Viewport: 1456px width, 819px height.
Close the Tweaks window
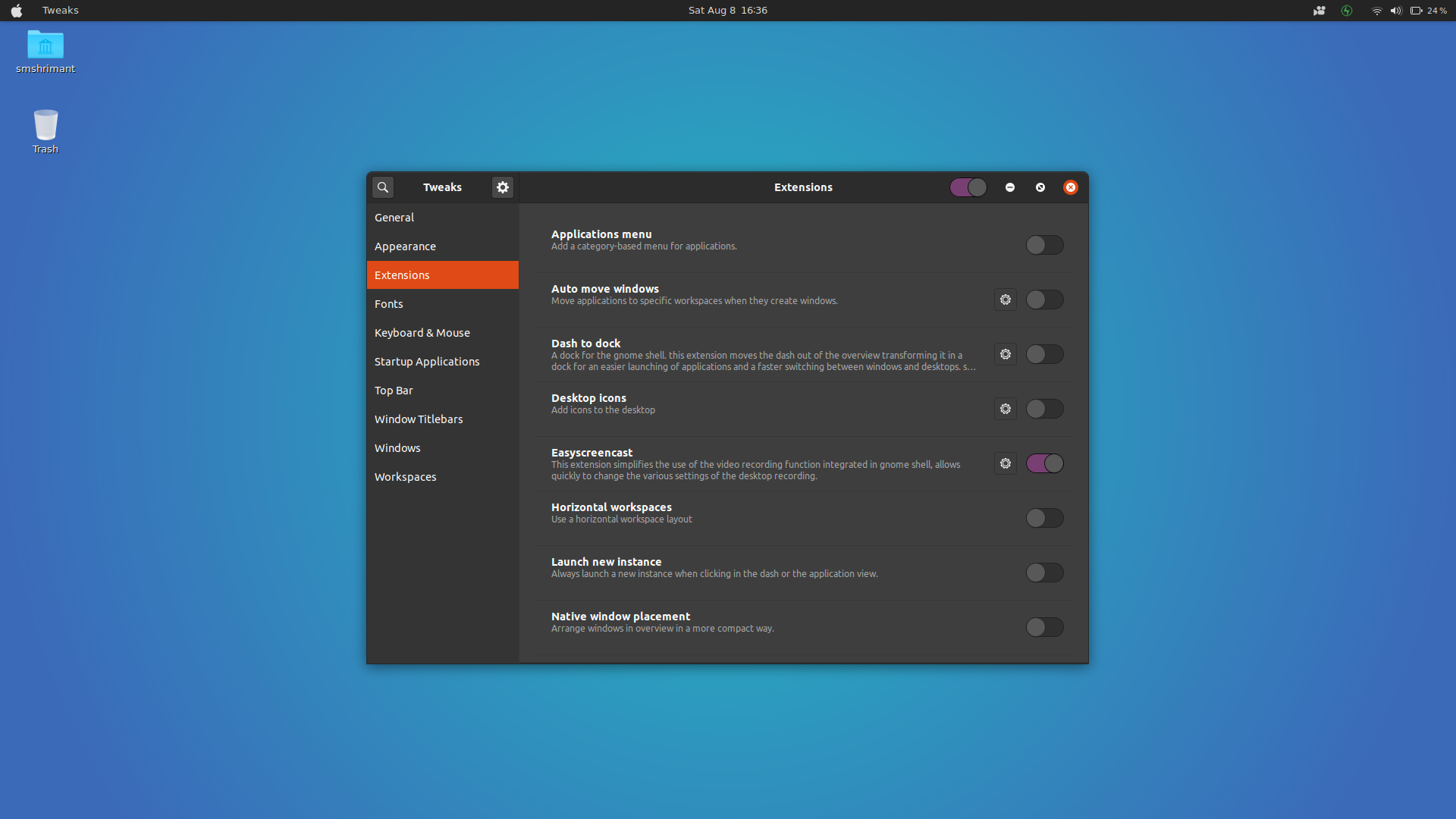[1071, 187]
